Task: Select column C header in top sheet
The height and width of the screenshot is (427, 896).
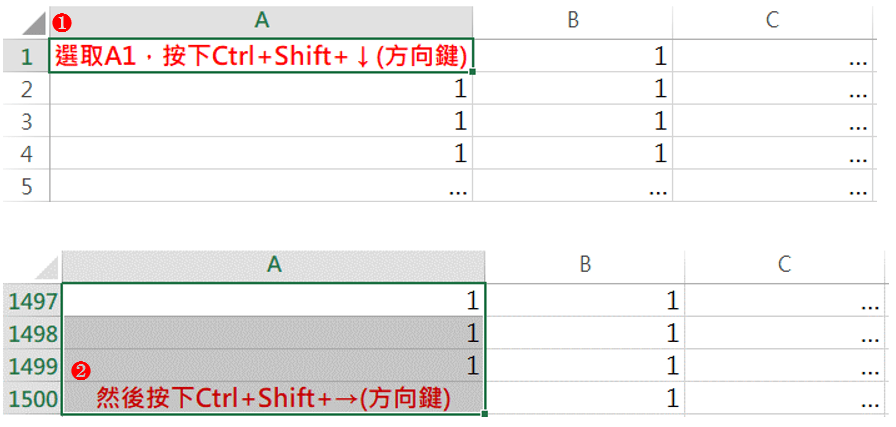Action: tap(773, 22)
